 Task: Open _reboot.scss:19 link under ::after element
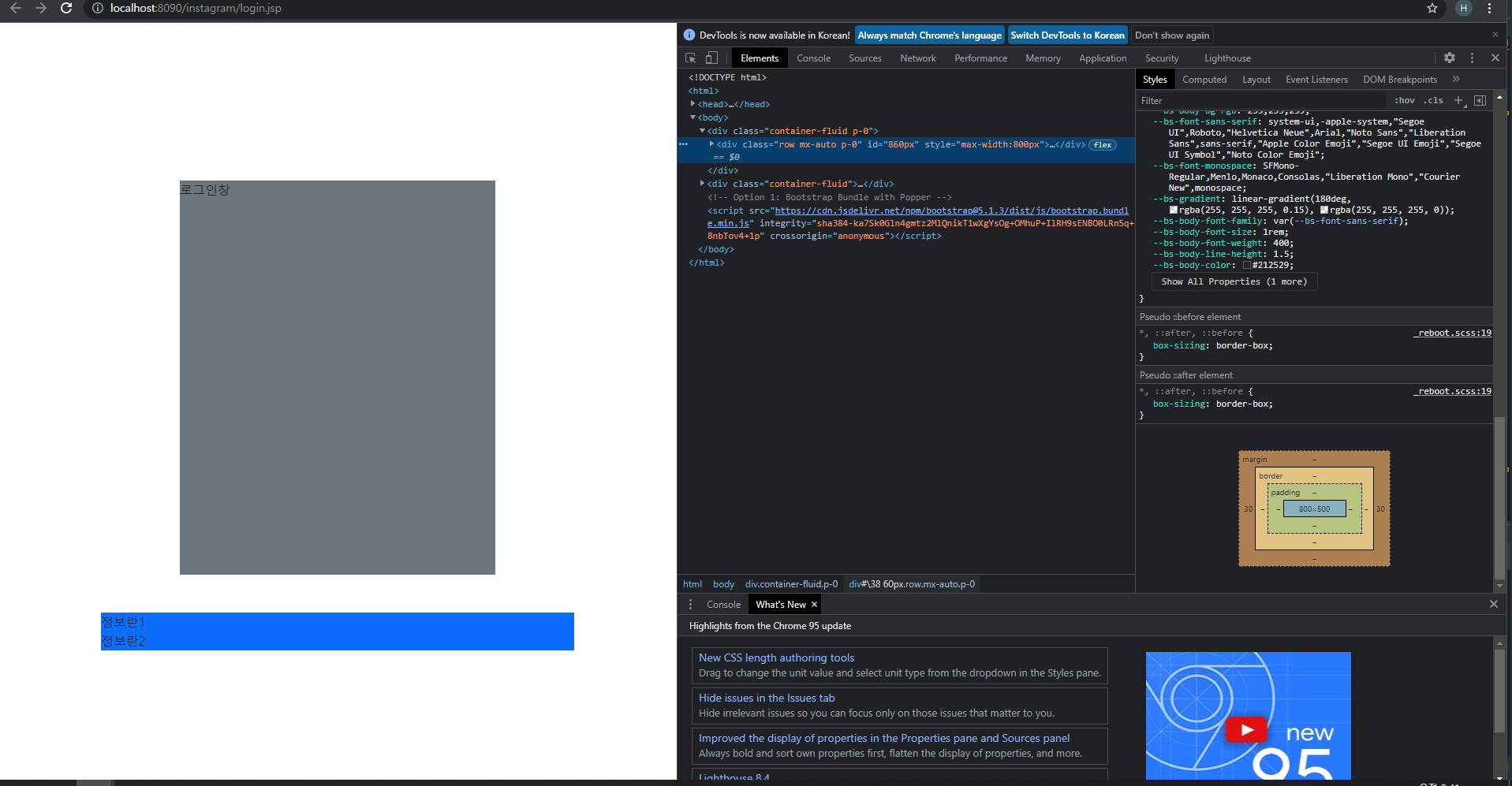1452,391
